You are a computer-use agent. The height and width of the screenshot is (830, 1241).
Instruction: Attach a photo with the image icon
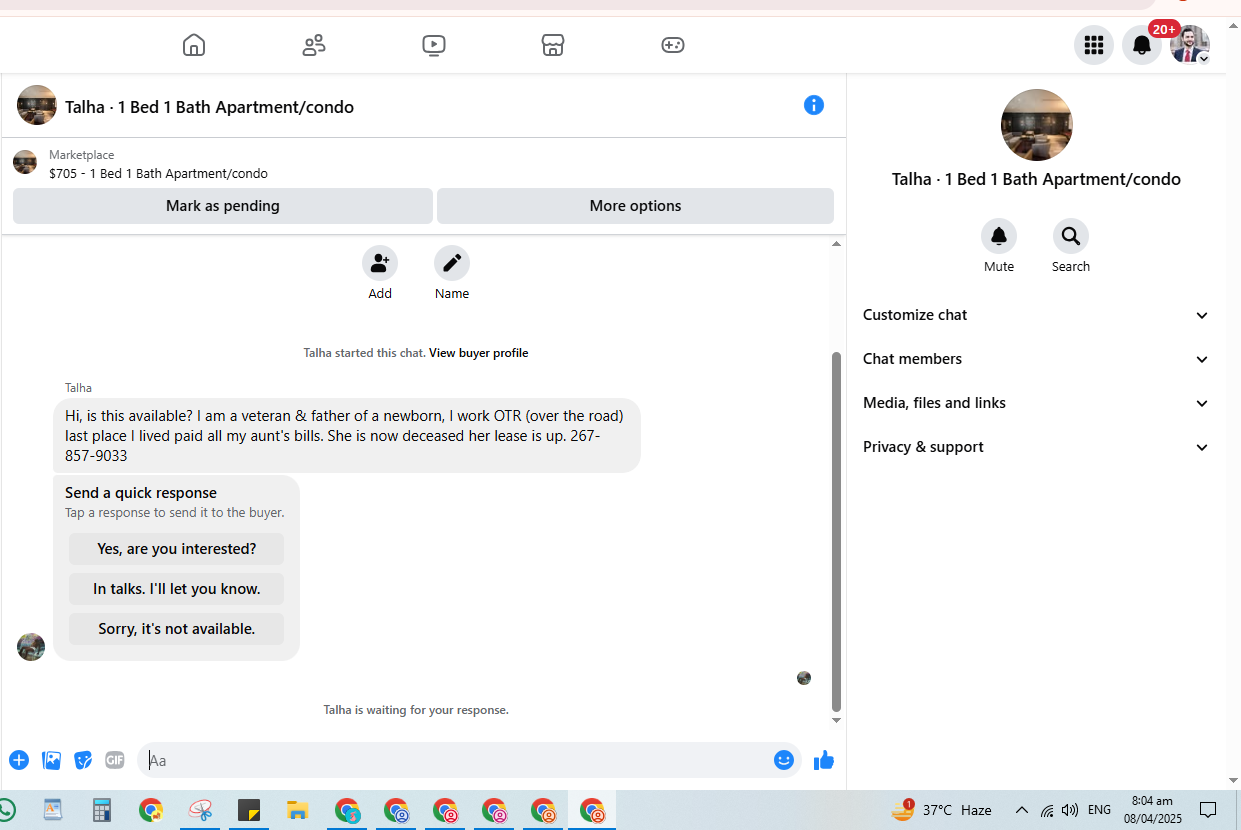tap(51, 760)
